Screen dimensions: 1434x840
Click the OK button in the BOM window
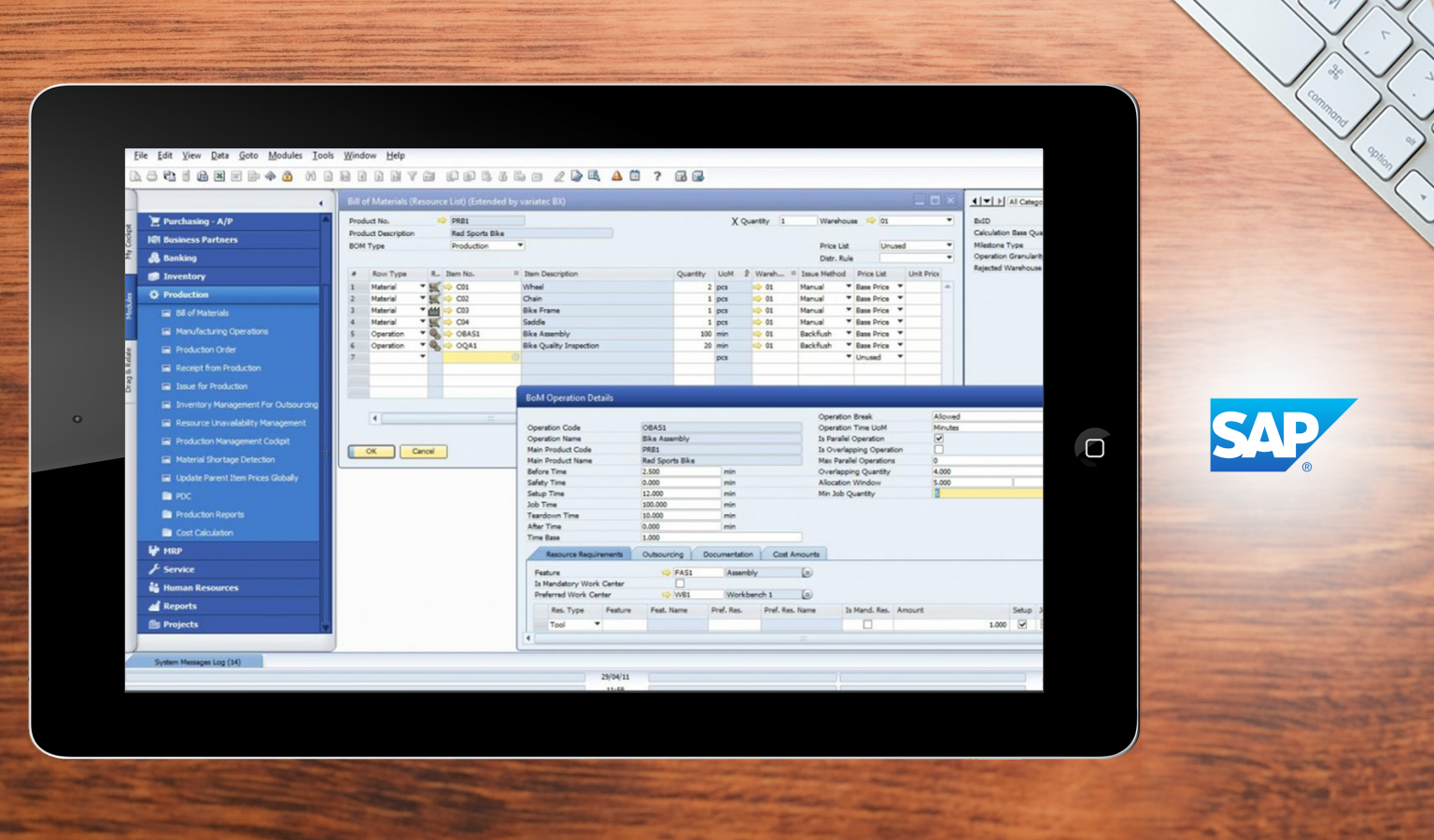370,451
